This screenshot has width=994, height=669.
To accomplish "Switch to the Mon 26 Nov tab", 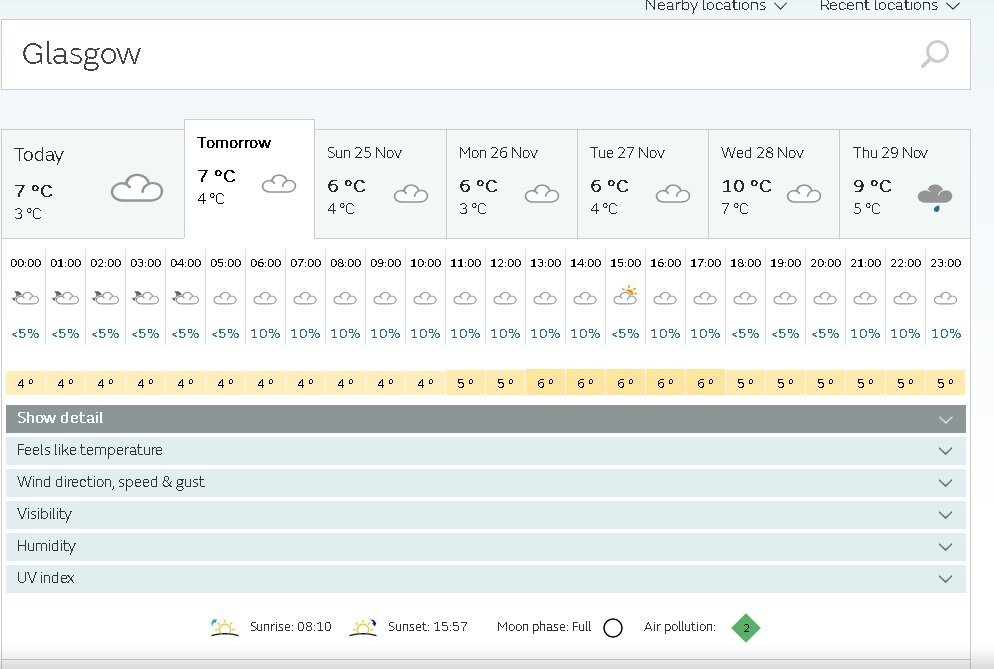I will 512,184.
